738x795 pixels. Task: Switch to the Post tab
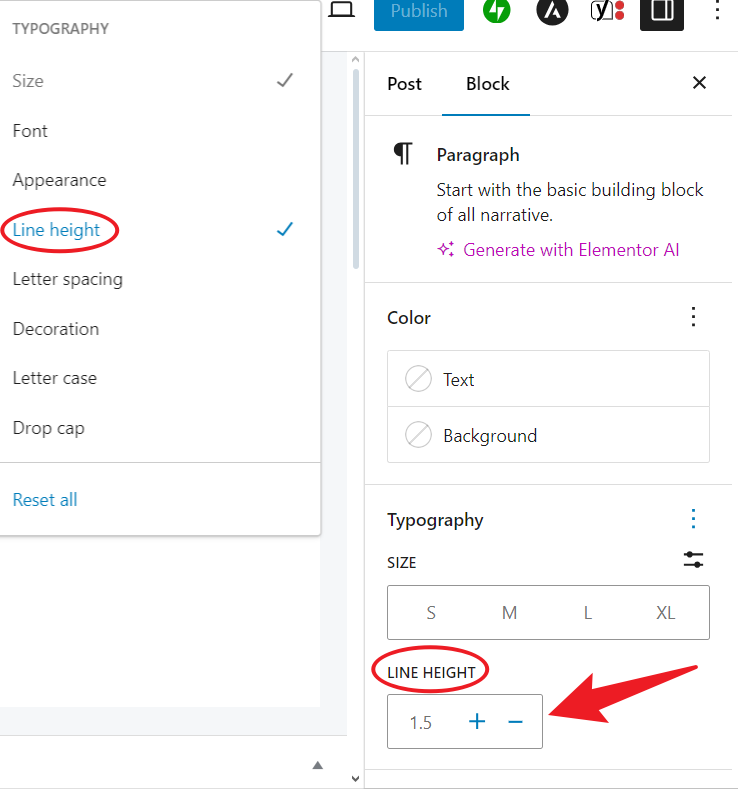(x=404, y=84)
